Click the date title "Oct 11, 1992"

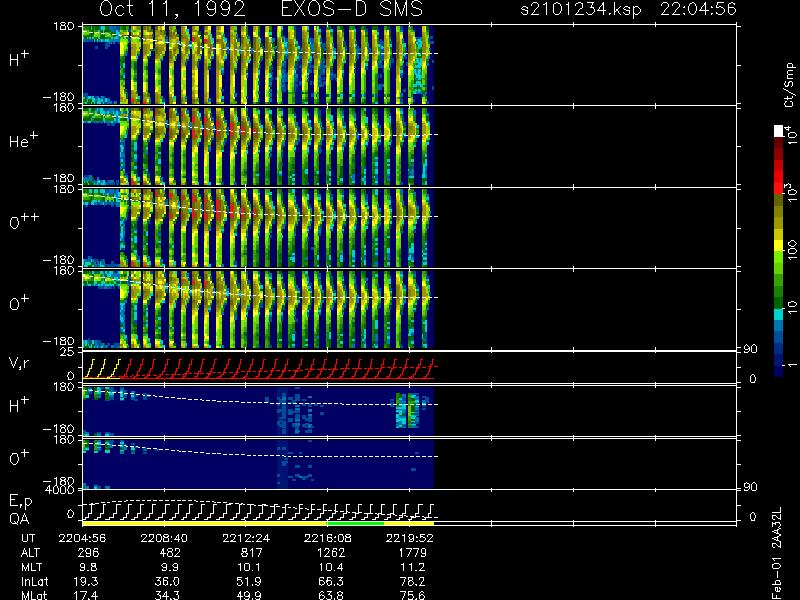tap(172, 10)
